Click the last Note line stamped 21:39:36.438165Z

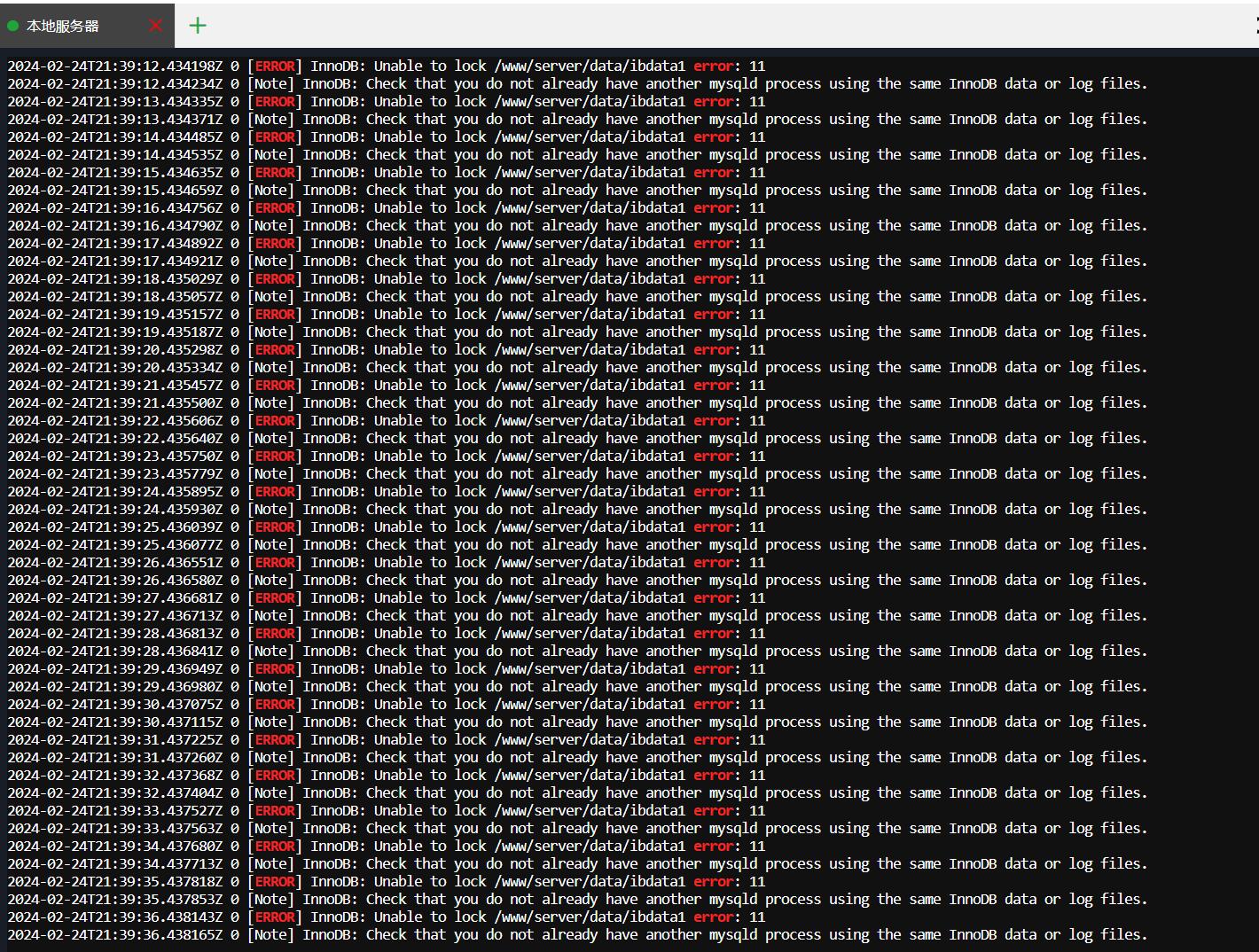click(x=577, y=934)
